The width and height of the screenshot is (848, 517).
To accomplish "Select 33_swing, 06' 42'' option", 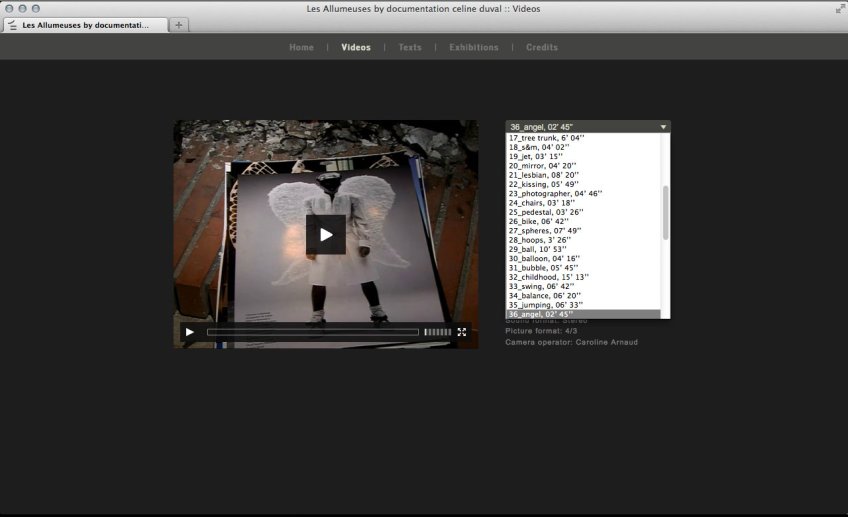I will click(x=583, y=286).
